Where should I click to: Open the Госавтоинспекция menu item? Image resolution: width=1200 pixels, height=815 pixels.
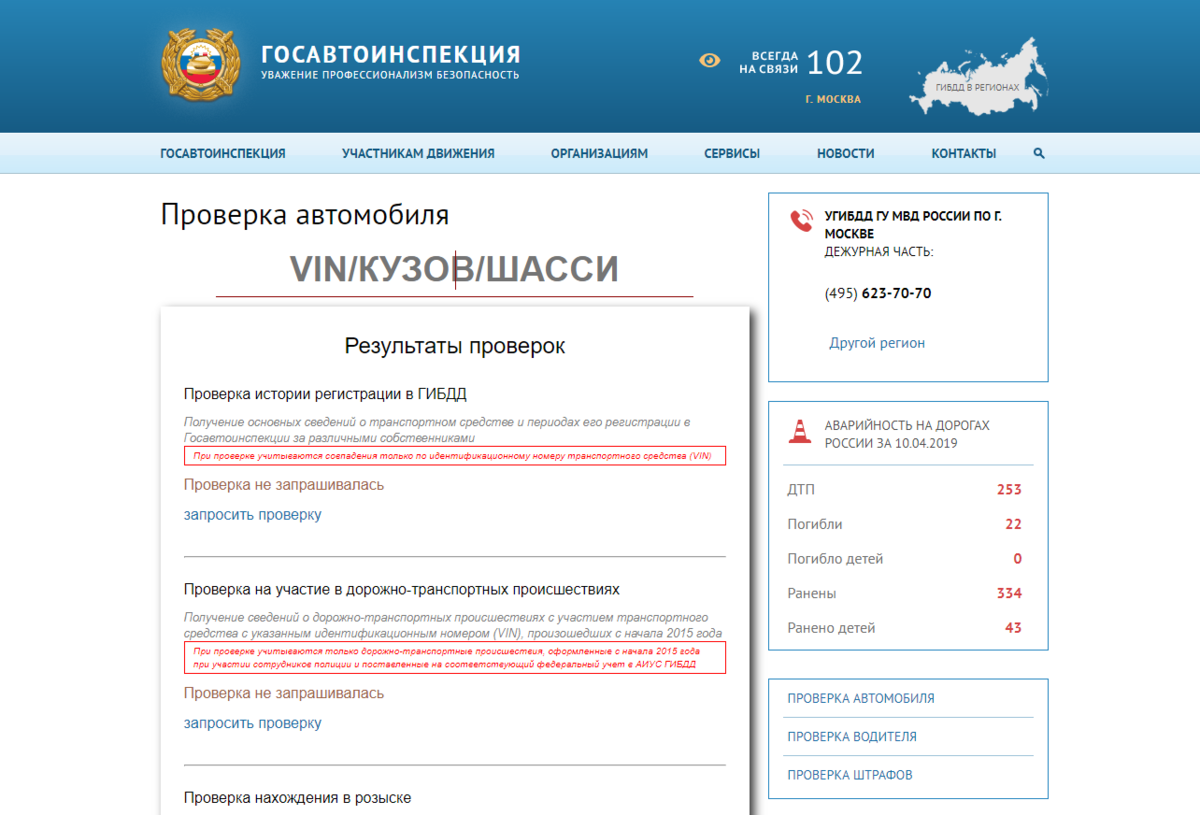tap(222, 153)
